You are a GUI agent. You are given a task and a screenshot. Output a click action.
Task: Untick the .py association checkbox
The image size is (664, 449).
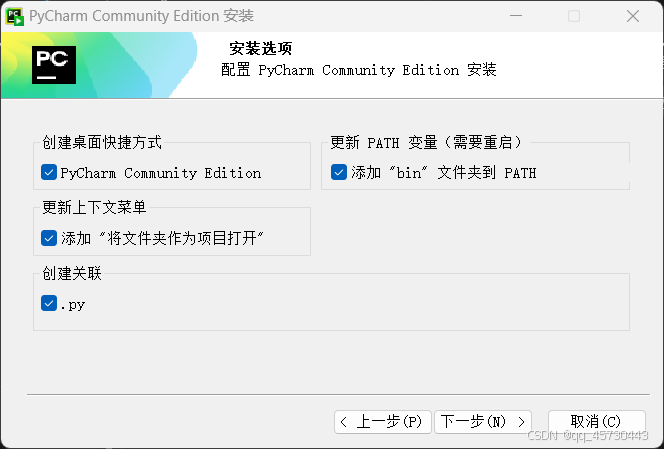pyautogui.click(x=49, y=303)
